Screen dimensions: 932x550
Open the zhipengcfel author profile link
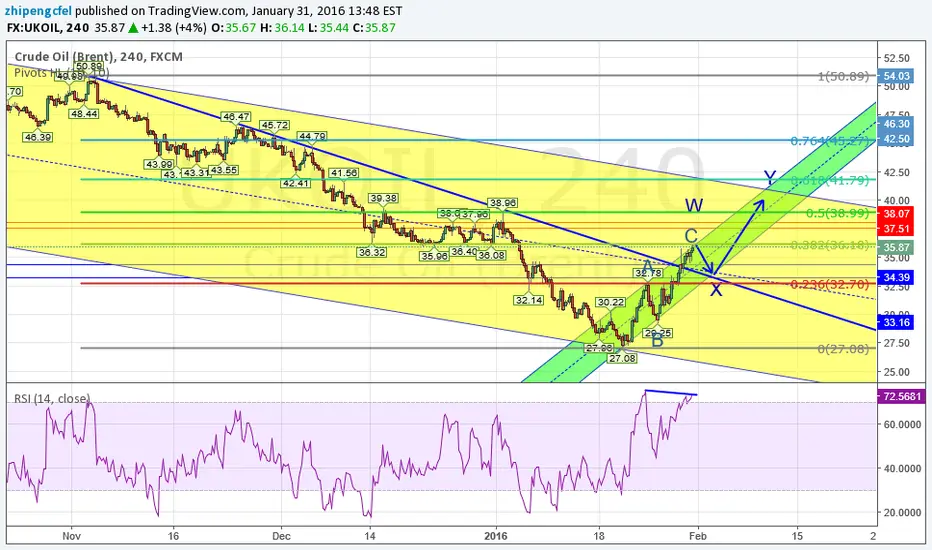[39, 11]
